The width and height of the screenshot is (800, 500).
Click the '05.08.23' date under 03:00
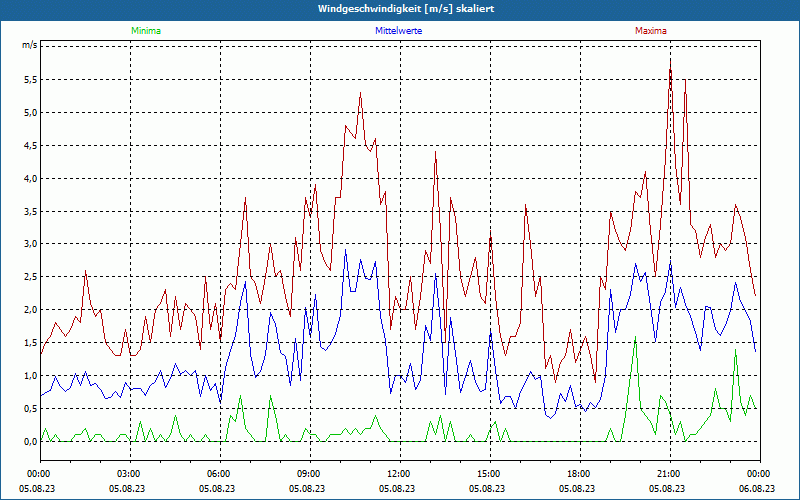pyautogui.click(x=127, y=489)
